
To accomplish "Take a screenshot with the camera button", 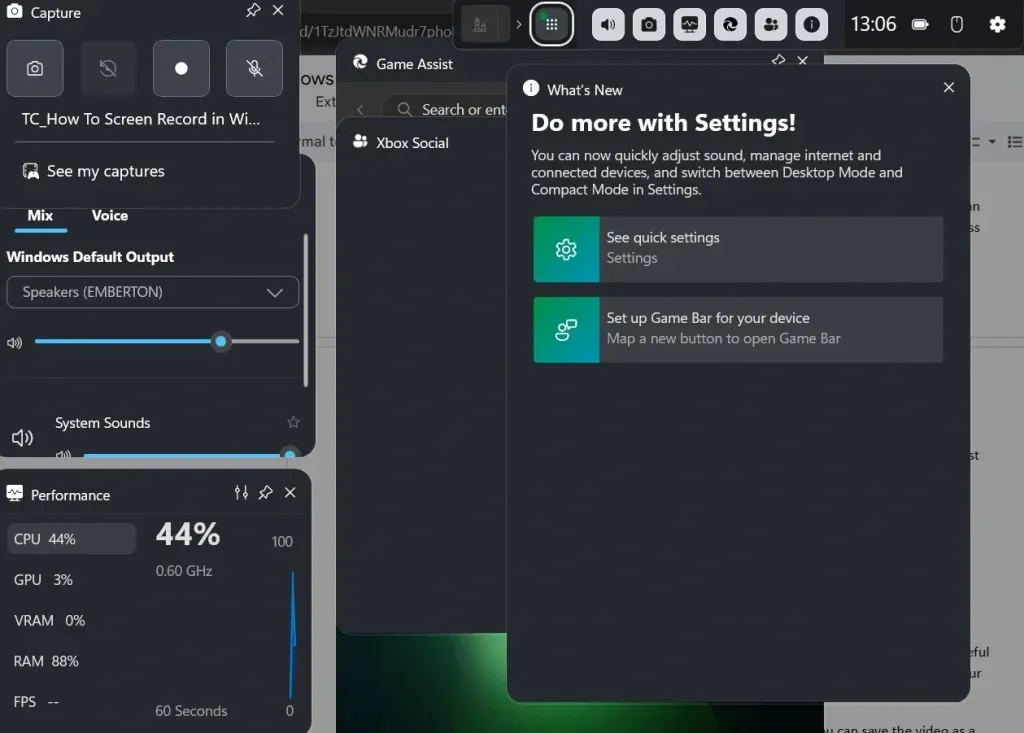I will (x=35, y=69).
